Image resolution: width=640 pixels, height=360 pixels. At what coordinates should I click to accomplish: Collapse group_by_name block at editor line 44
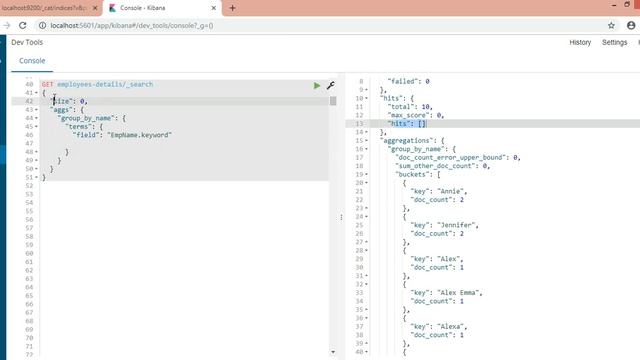[36, 118]
